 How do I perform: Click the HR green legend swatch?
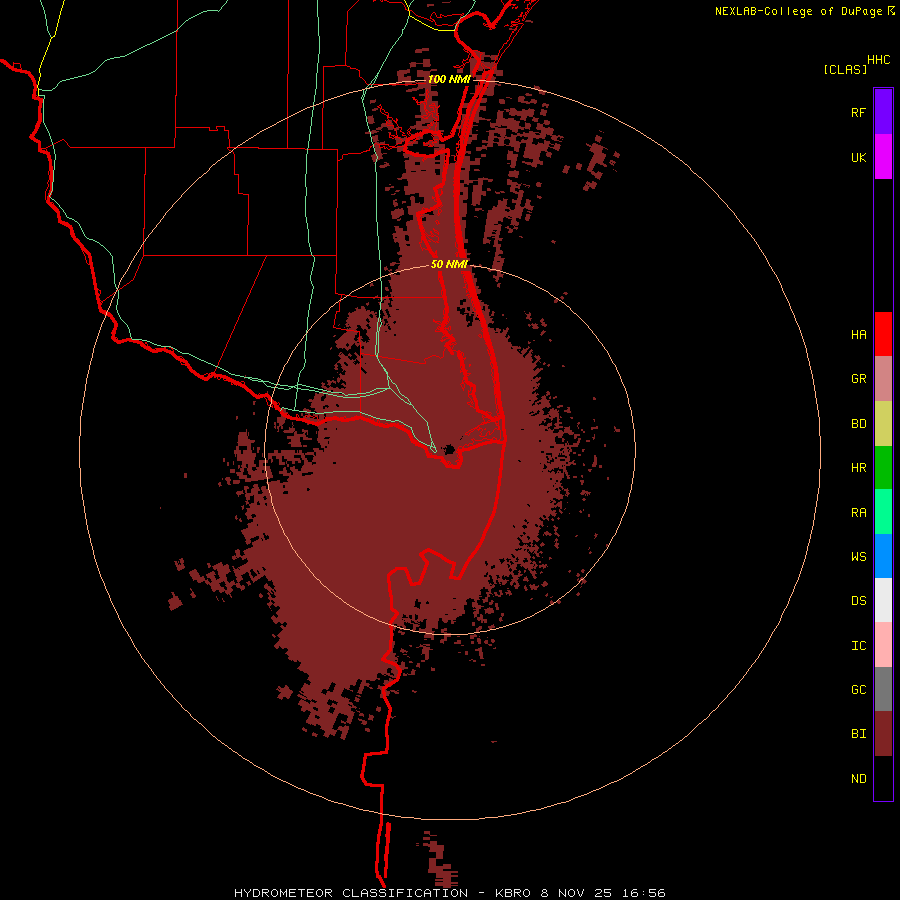(883, 468)
